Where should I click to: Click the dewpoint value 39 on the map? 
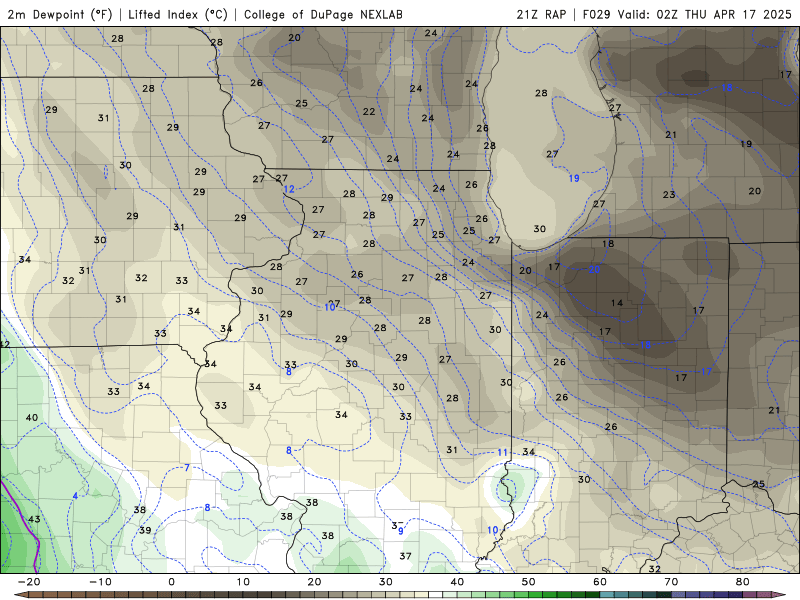(x=145, y=530)
